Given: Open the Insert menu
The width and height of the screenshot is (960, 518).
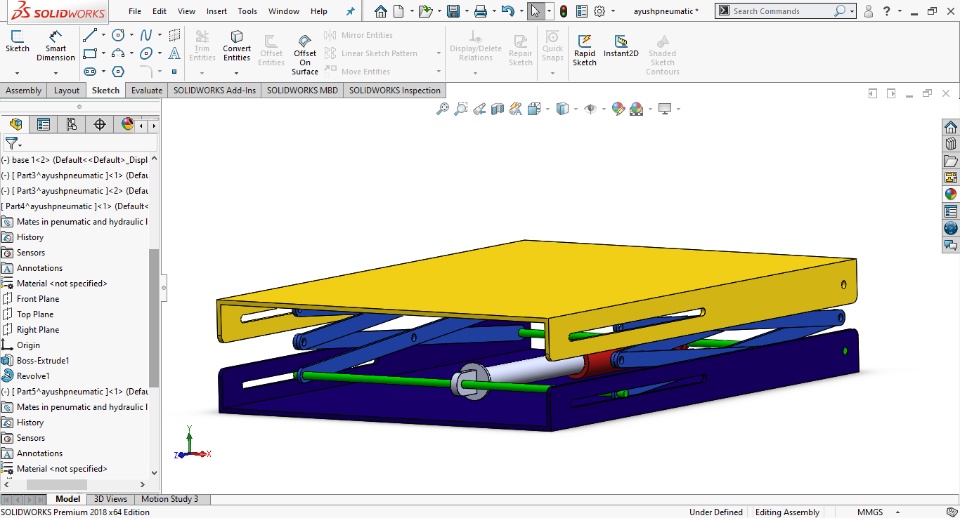Looking at the screenshot, I should (216, 11).
